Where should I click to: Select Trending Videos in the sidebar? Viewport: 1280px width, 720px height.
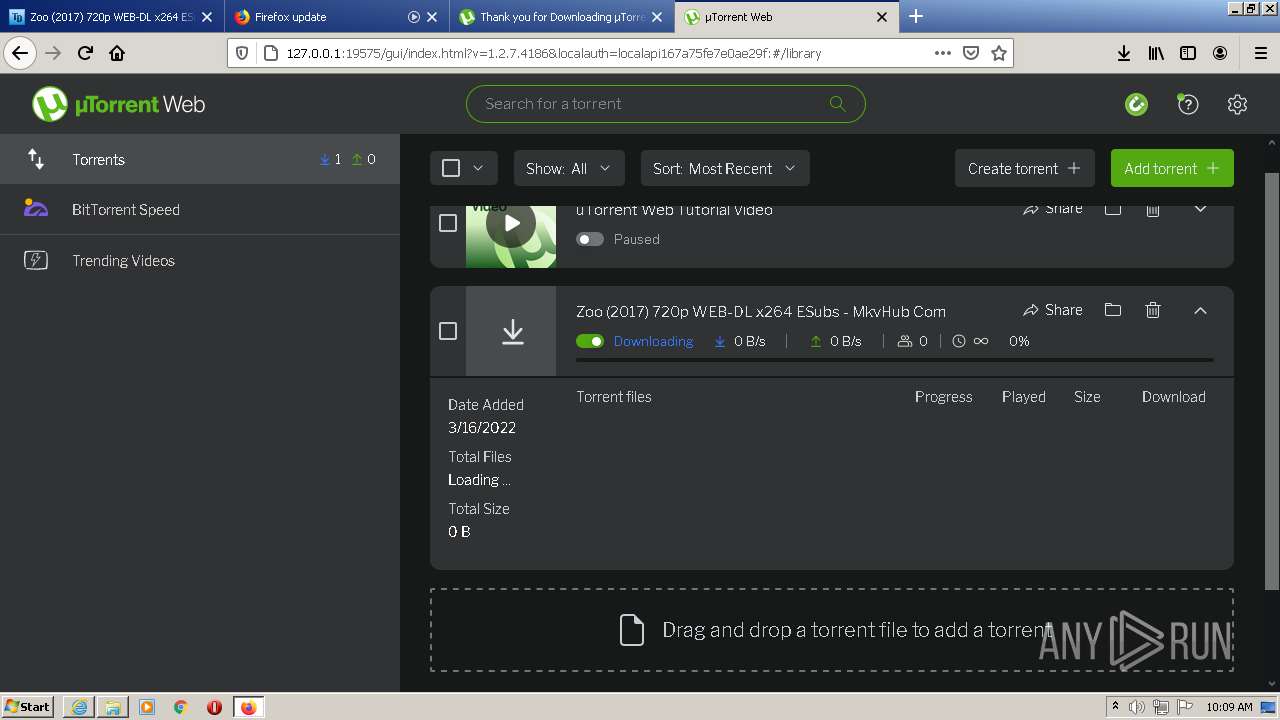coord(200,260)
